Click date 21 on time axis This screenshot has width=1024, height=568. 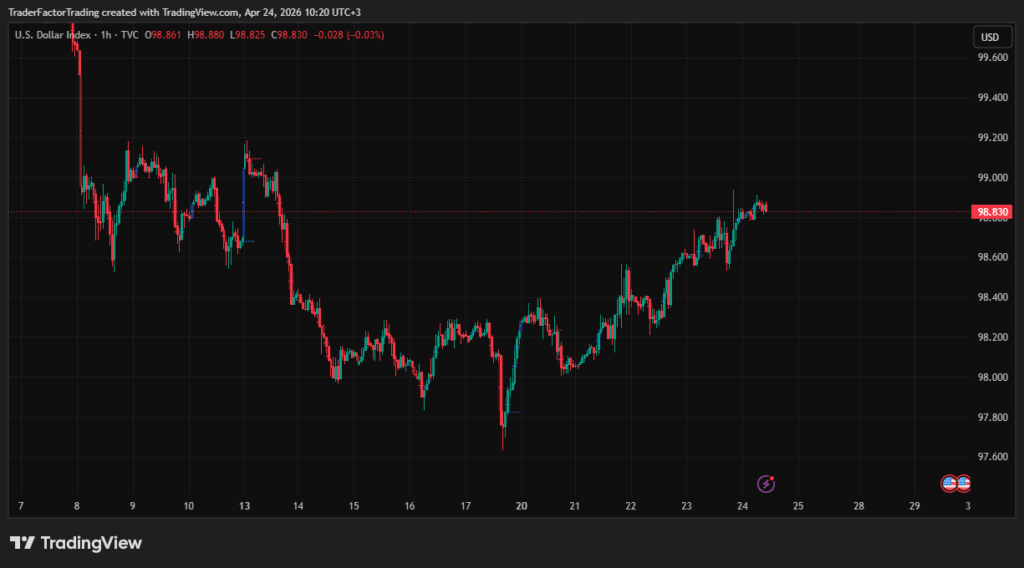tap(575, 506)
